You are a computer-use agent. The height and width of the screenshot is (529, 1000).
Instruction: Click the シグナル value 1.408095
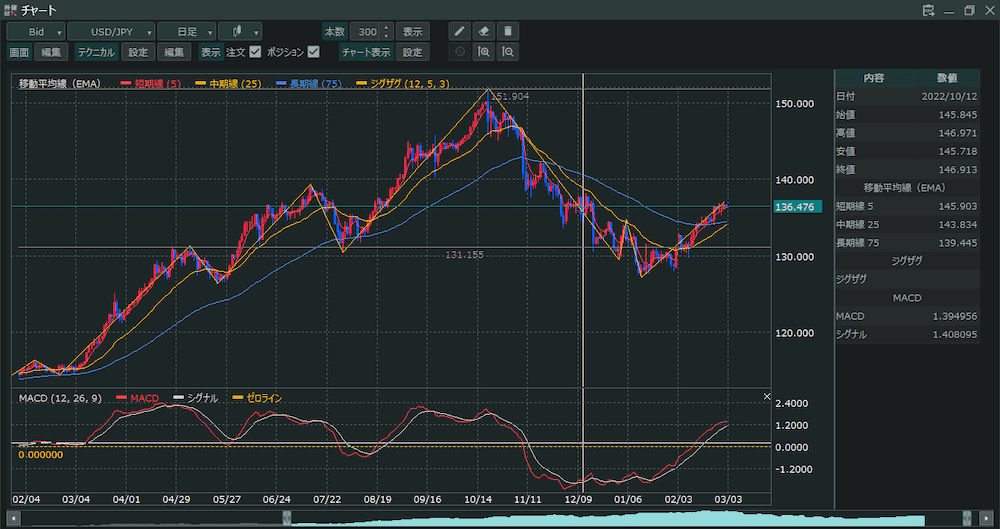pyautogui.click(x=955, y=334)
